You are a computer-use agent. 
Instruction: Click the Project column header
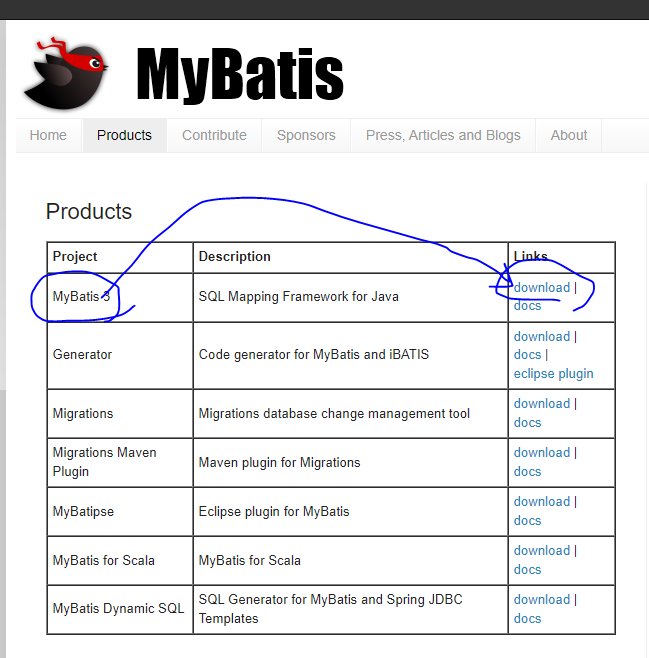[120, 257]
